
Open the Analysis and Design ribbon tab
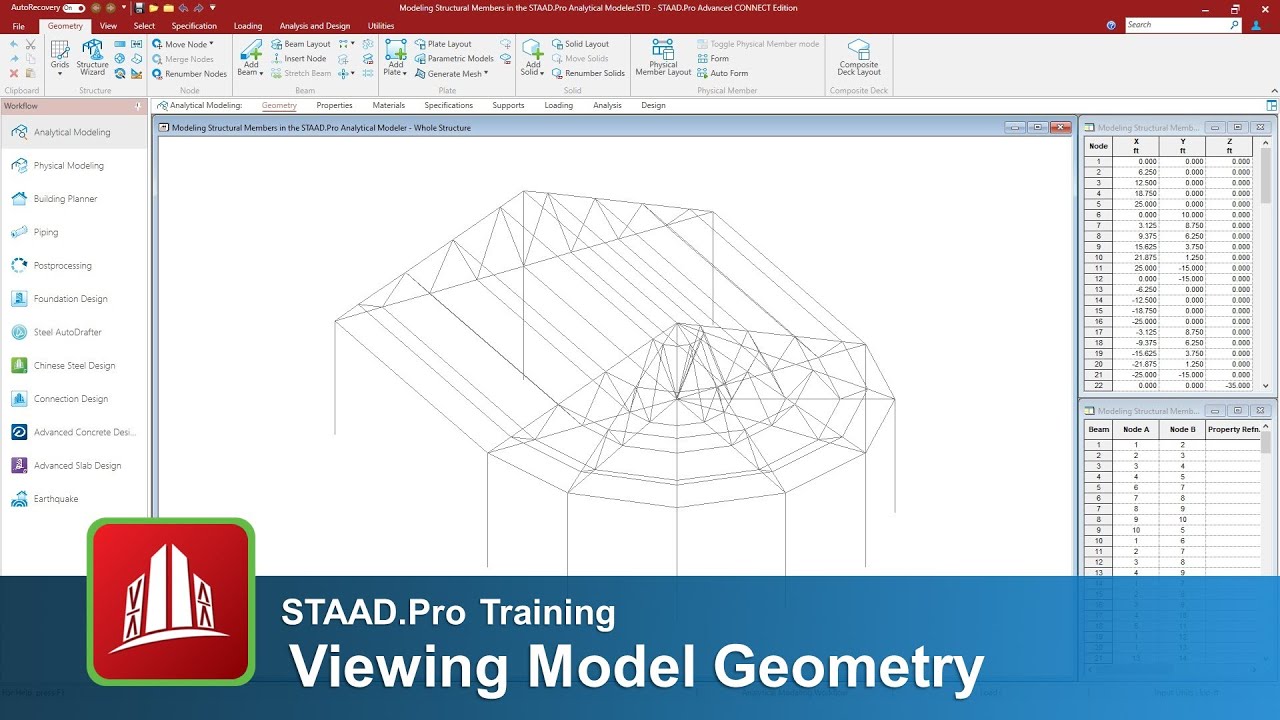pos(315,26)
